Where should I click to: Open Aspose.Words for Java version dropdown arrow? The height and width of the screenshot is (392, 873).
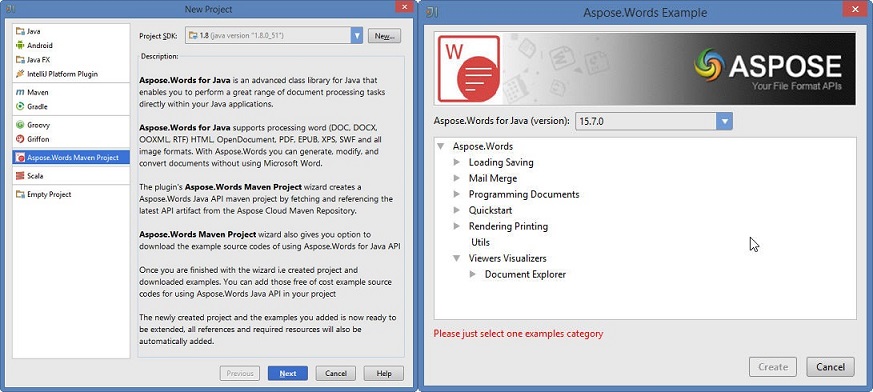coord(724,121)
